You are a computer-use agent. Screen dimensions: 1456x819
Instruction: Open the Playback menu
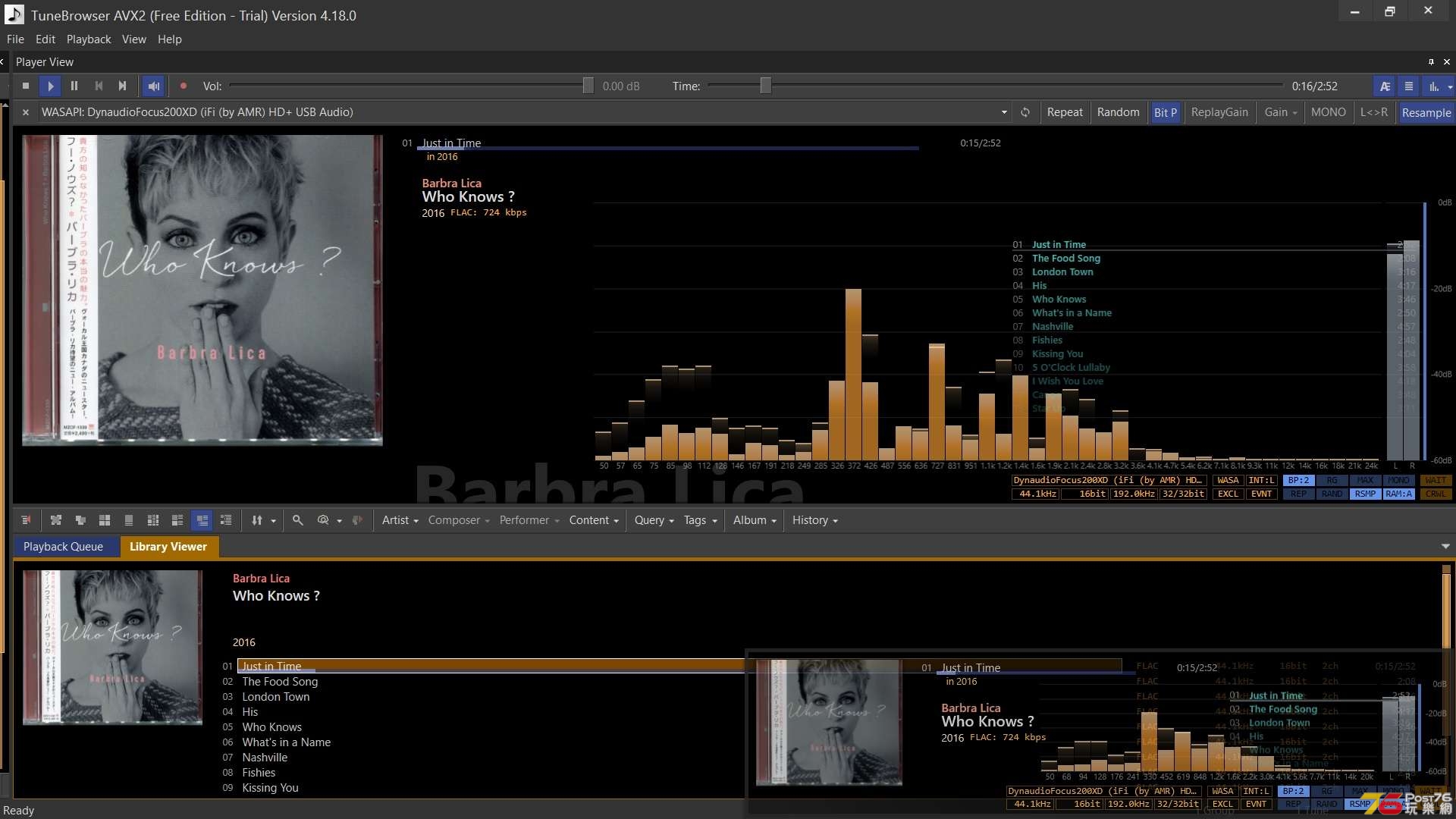(89, 39)
